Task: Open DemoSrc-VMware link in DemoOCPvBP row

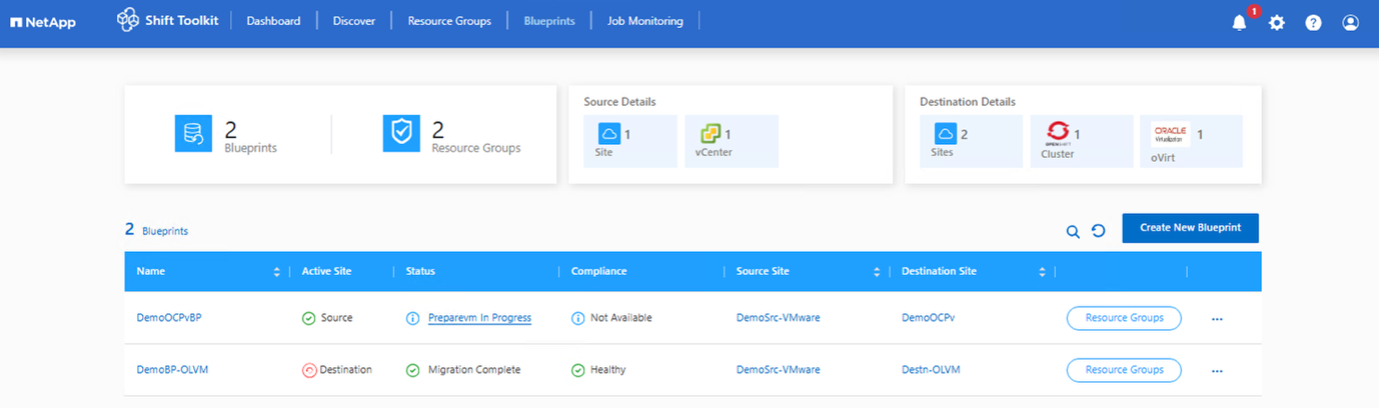Action: [x=780, y=319]
